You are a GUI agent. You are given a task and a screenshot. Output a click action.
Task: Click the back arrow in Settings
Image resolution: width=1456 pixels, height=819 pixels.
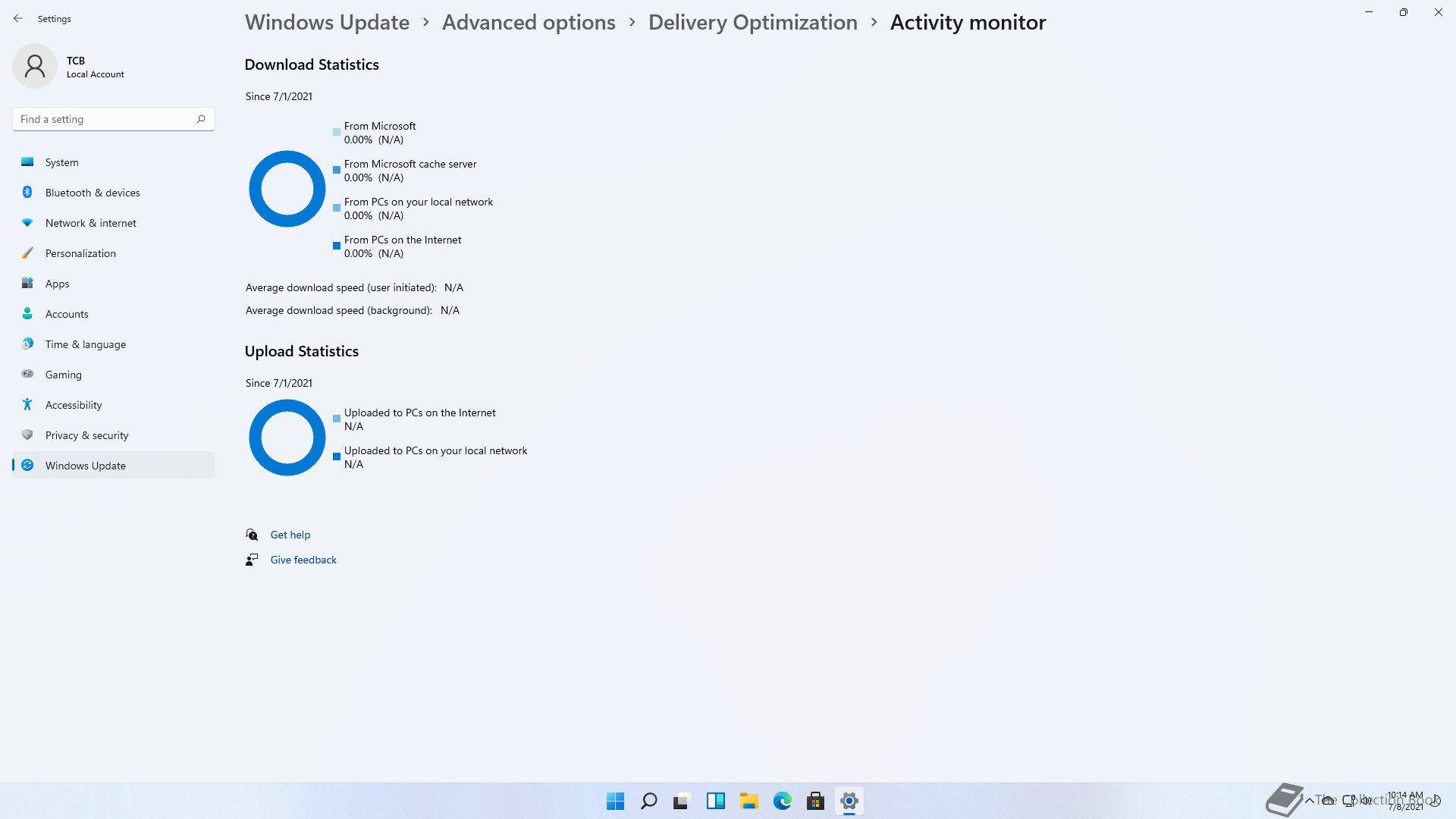(18, 18)
